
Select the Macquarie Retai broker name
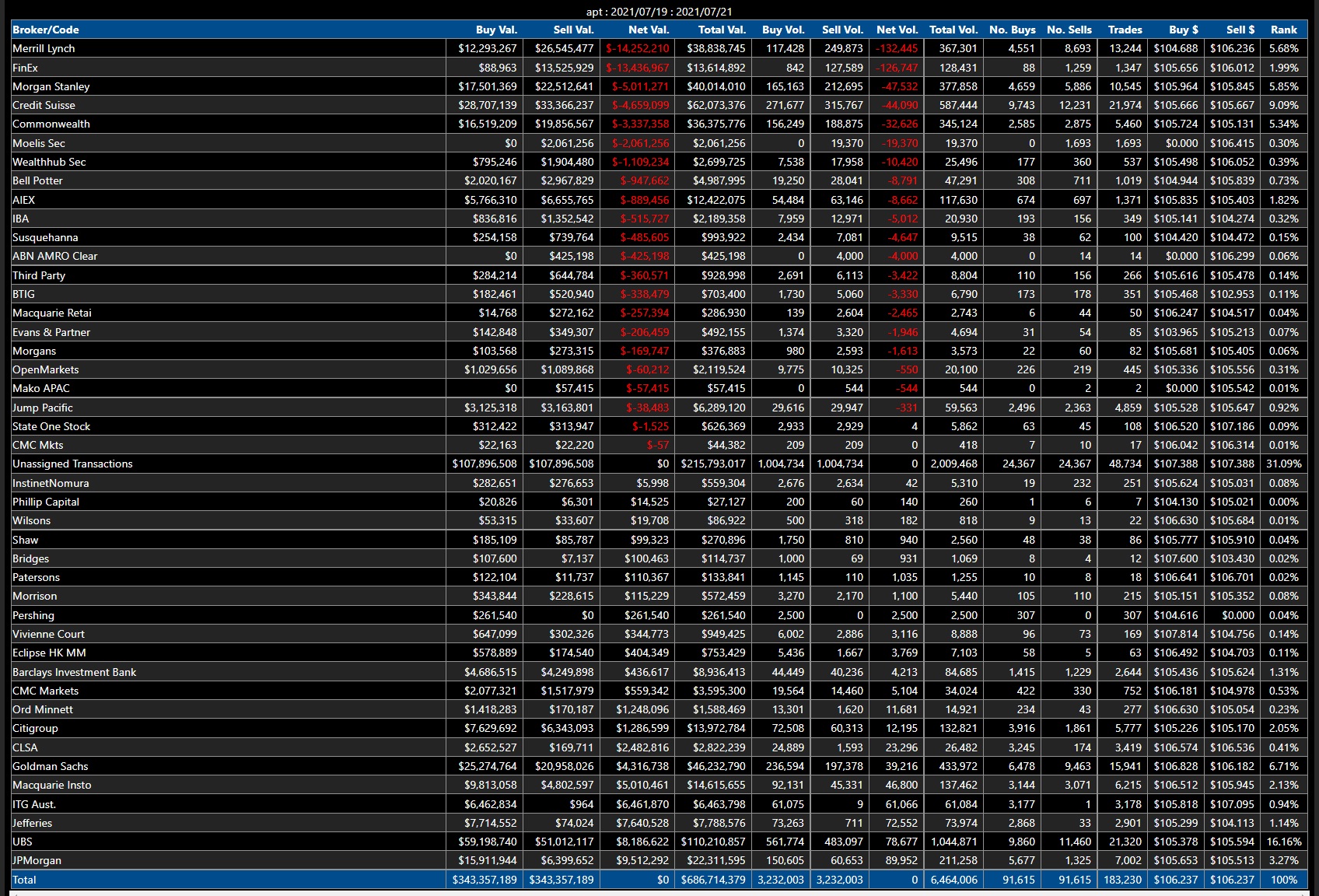[x=52, y=313]
